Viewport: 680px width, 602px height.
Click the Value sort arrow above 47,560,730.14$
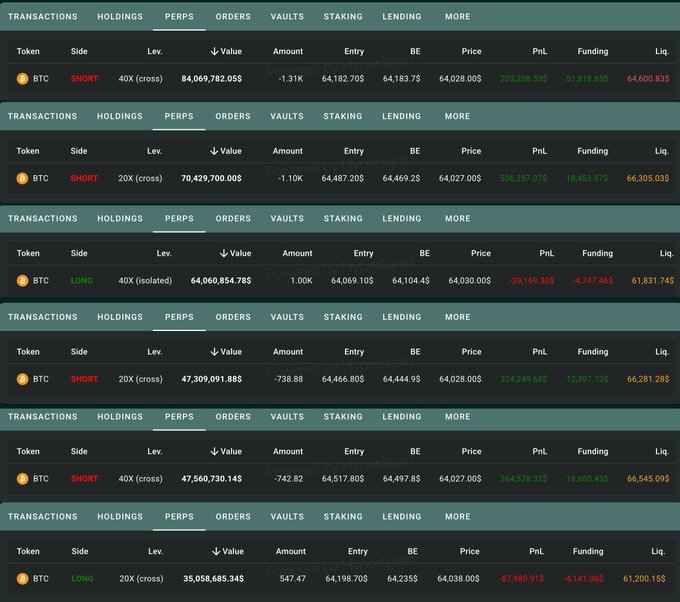point(214,452)
